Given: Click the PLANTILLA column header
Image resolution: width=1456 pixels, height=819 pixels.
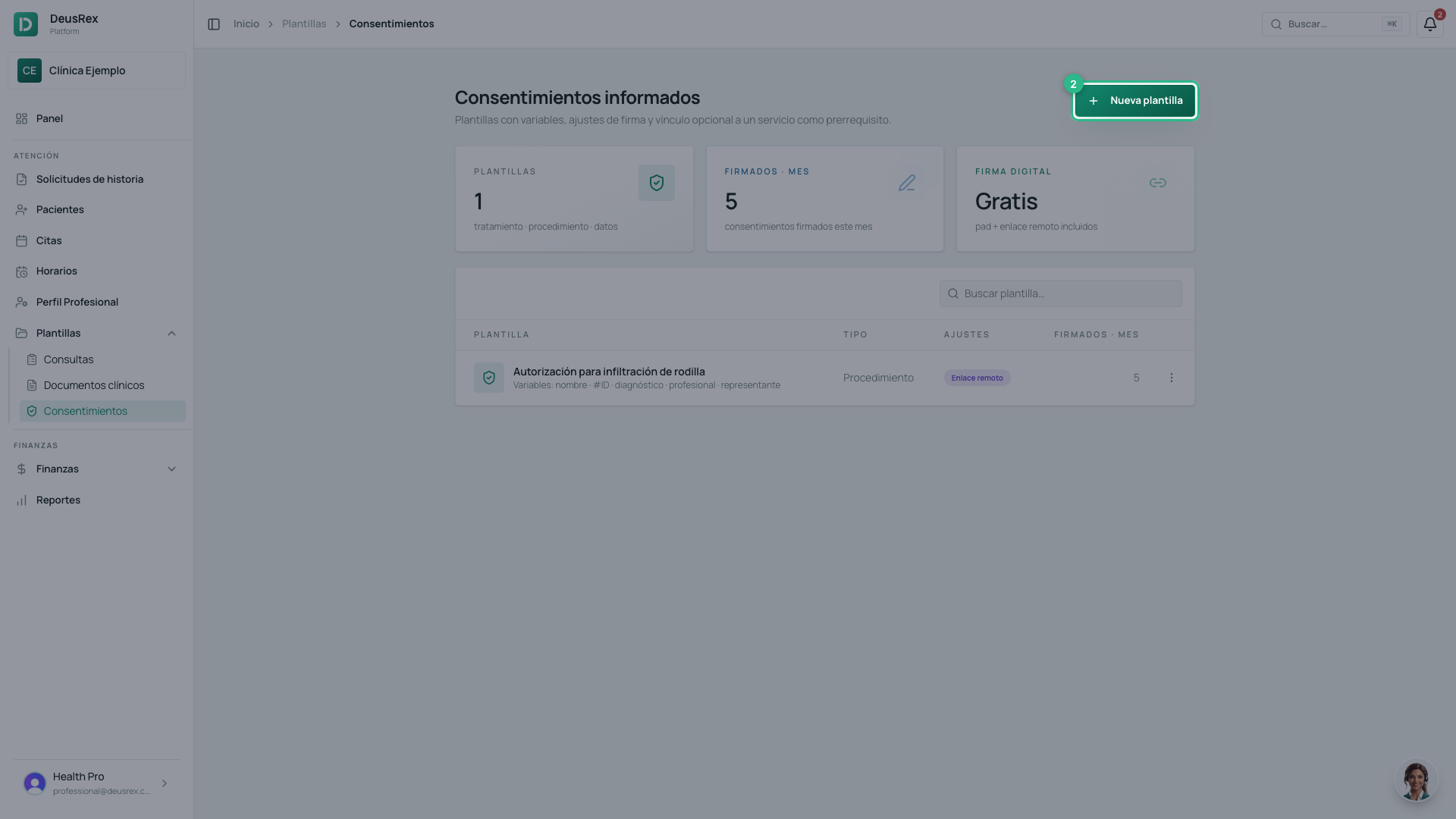Looking at the screenshot, I should 501,334.
